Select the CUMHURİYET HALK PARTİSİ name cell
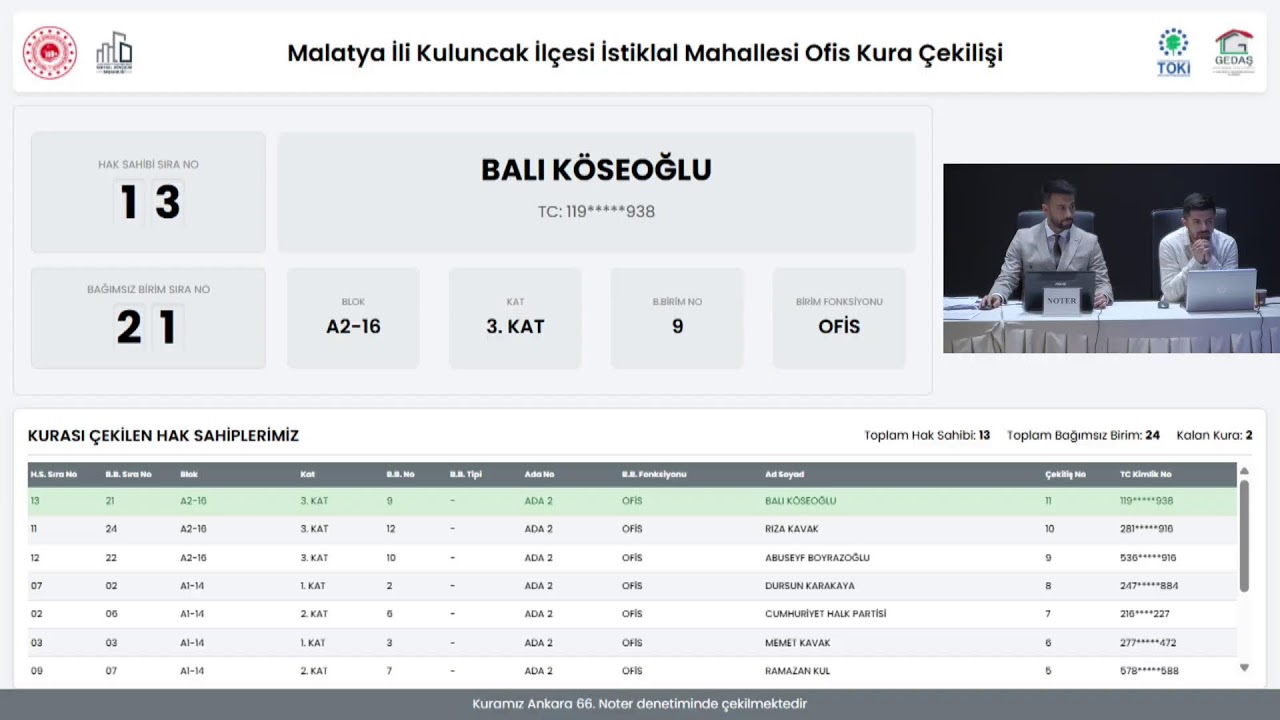The height and width of the screenshot is (720, 1280). coord(825,614)
